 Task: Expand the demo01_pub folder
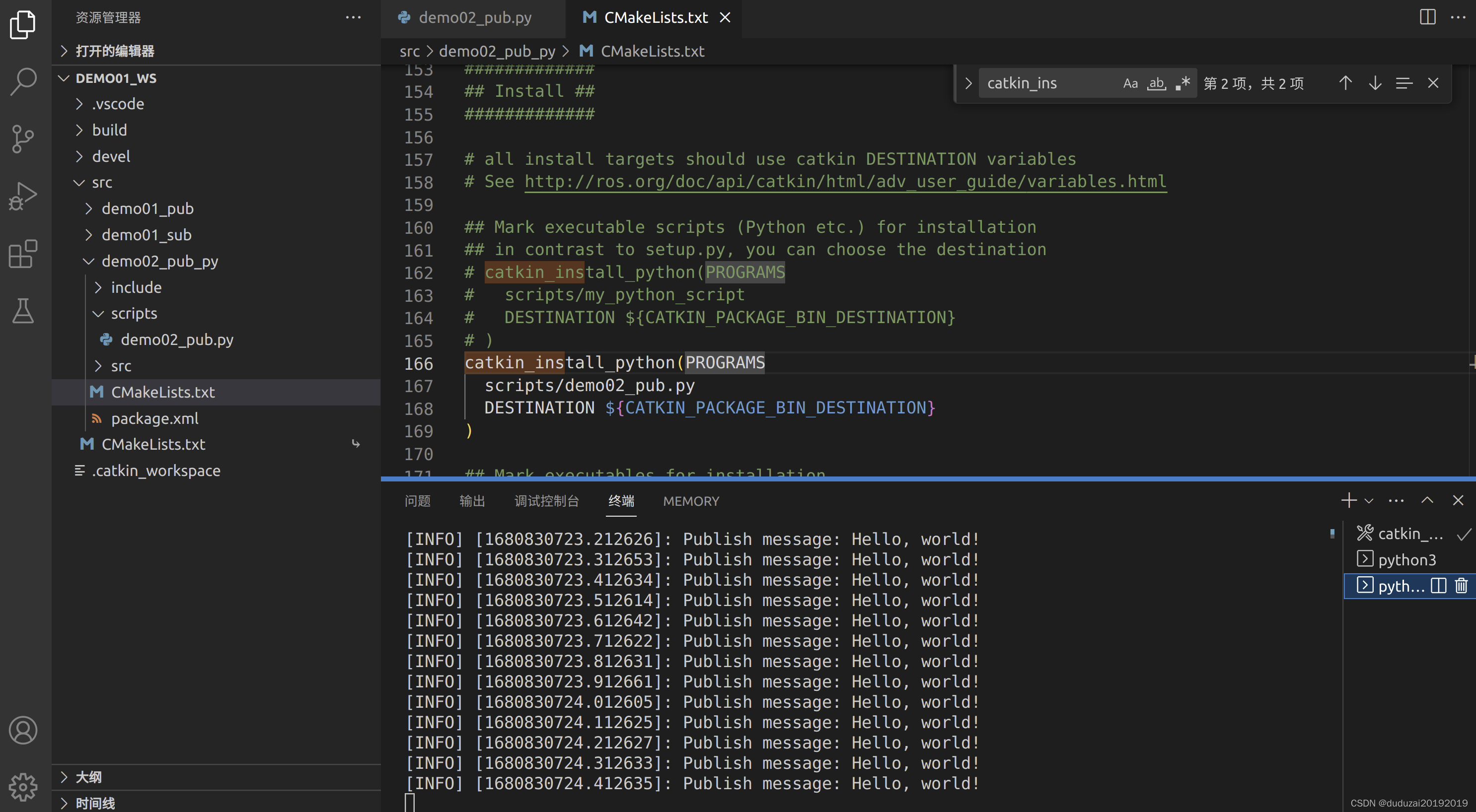[216, 208]
